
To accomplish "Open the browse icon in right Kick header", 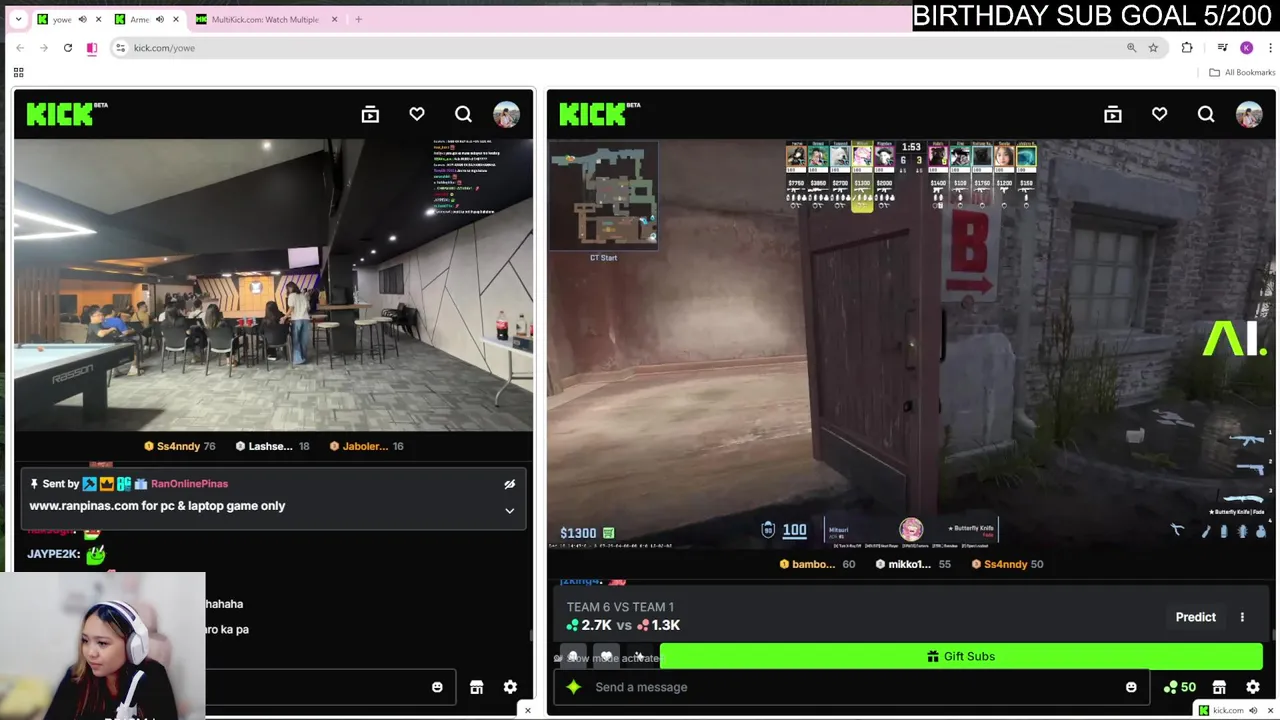I will click(1113, 115).
